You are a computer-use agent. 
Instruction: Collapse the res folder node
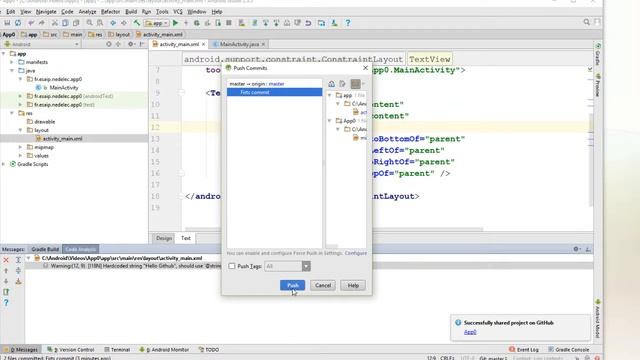(x=12, y=113)
